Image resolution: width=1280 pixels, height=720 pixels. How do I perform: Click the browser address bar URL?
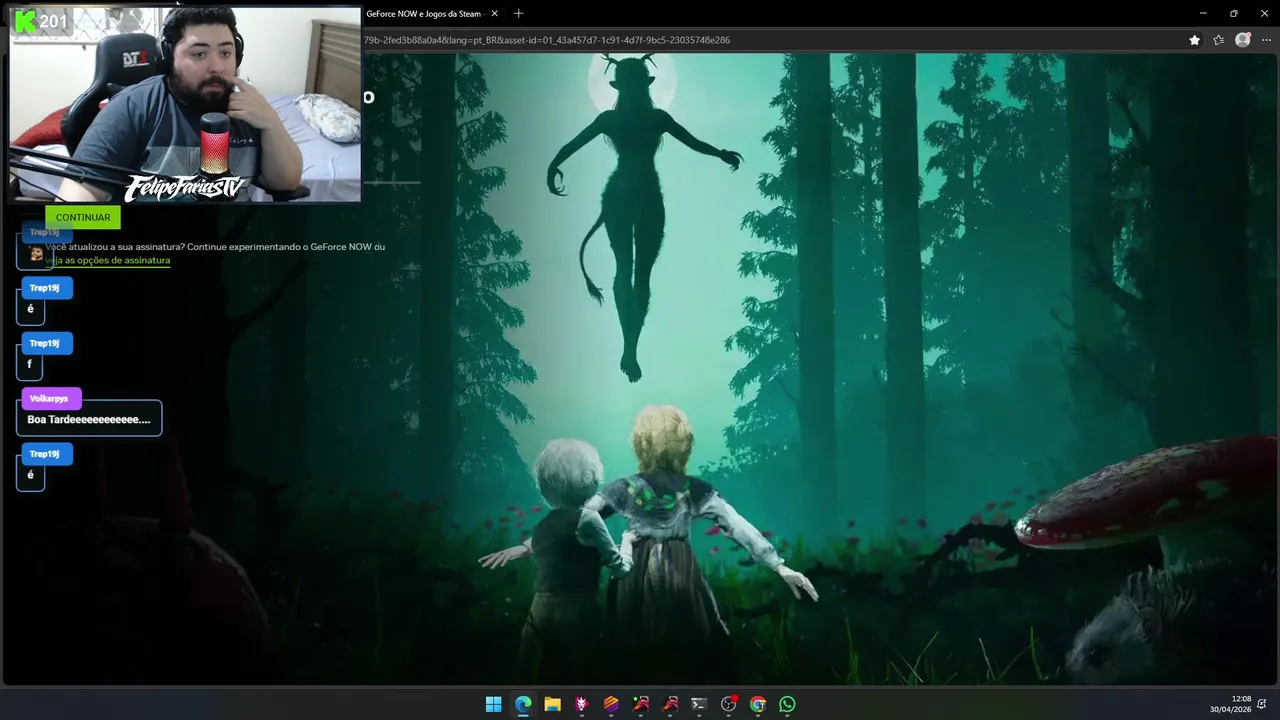[x=547, y=40]
